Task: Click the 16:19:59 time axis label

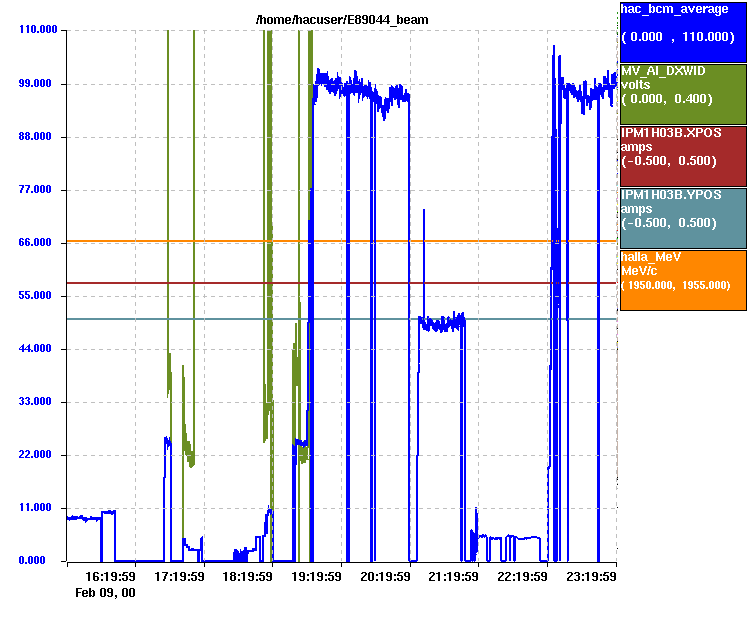Action: [x=110, y=577]
